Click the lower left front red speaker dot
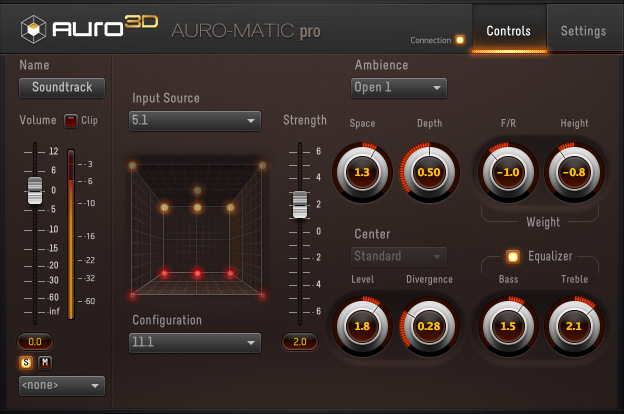This screenshot has height=414, width=624. coord(164,273)
